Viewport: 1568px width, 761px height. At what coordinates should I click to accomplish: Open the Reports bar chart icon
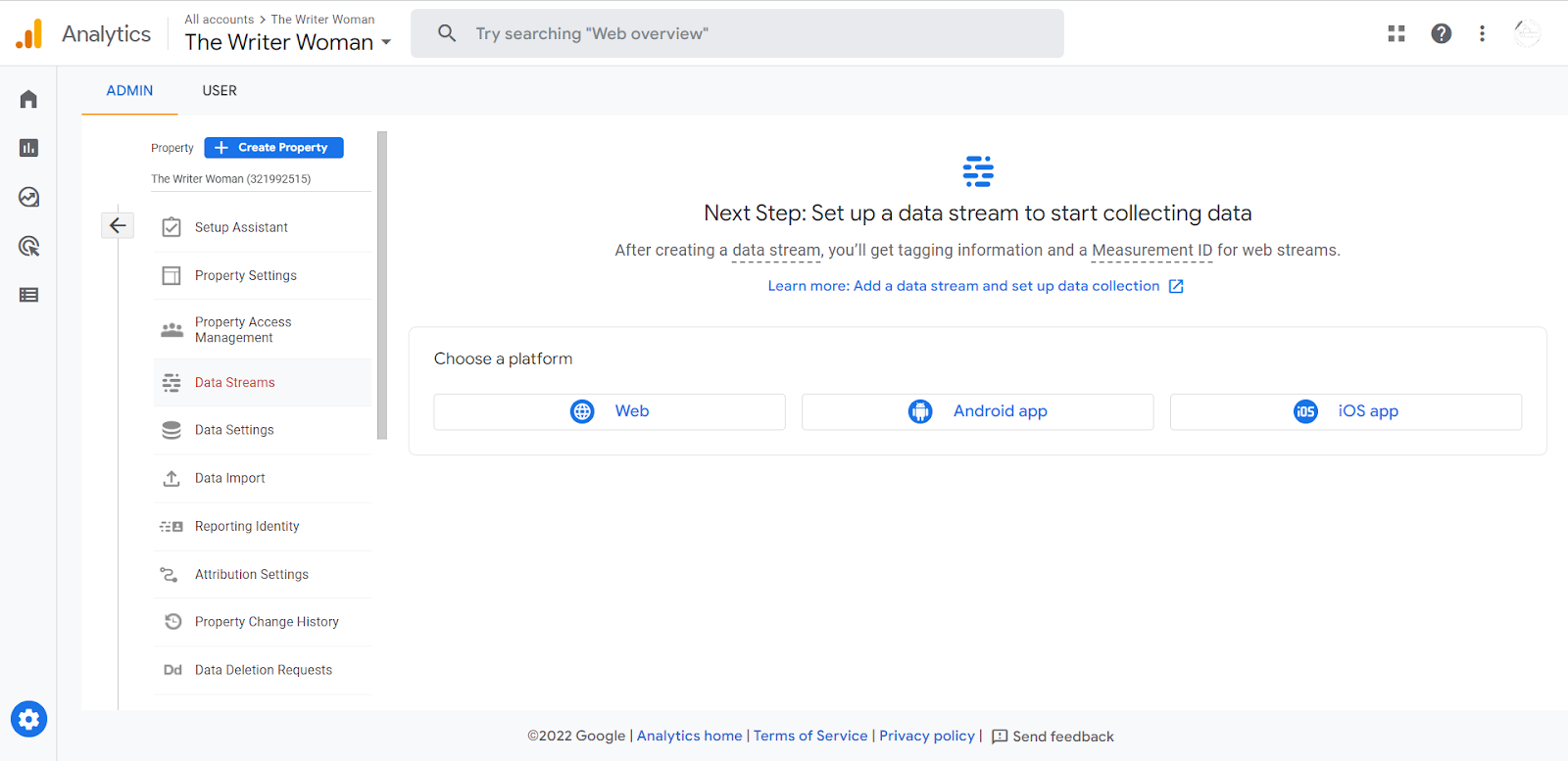click(x=28, y=148)
